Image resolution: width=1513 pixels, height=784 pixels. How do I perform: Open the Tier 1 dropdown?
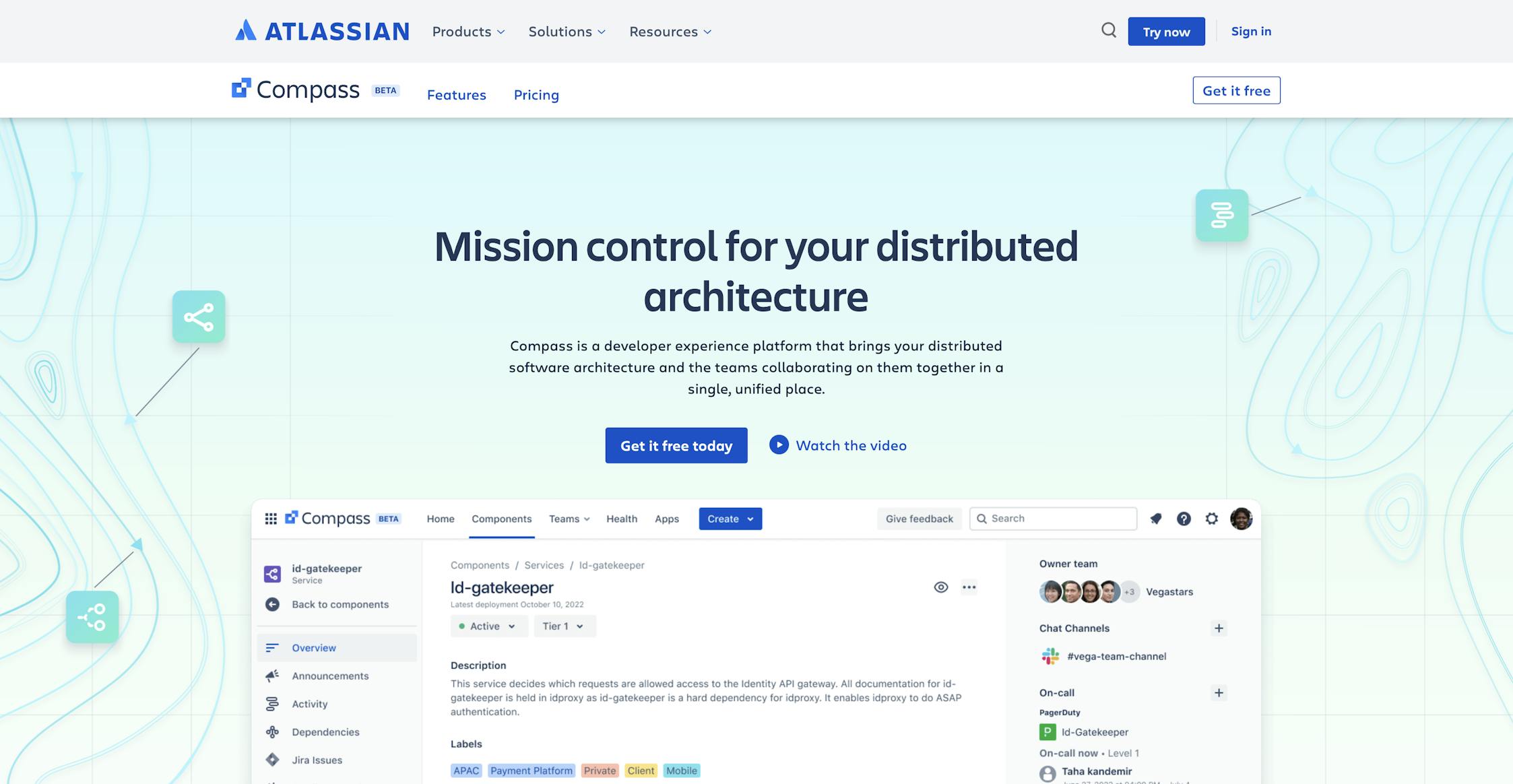coord(565,626)
